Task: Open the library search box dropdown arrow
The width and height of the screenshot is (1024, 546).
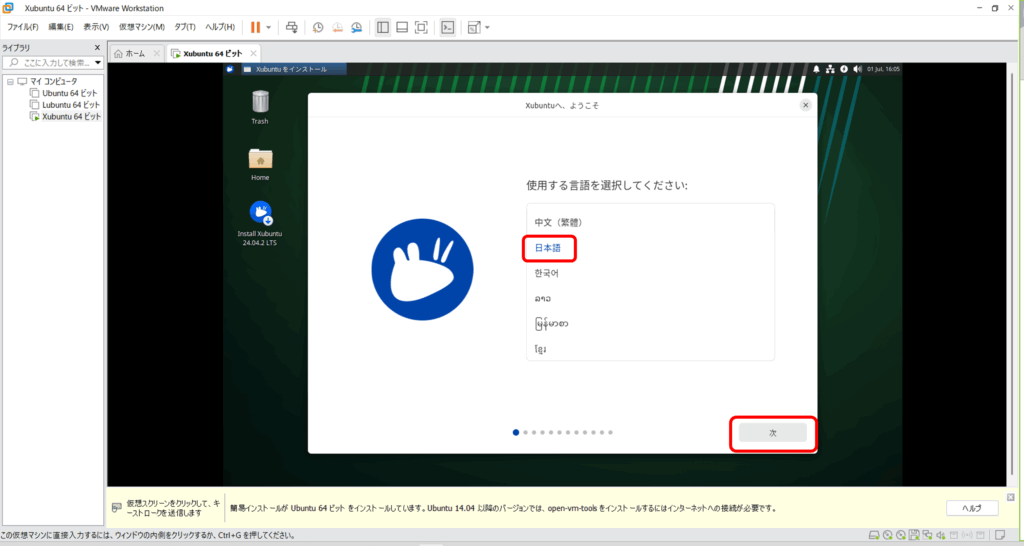Action: click(98, 63)
